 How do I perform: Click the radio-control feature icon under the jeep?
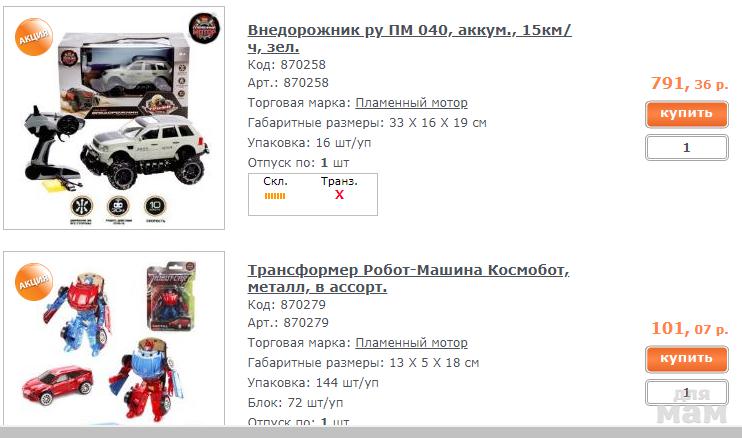point(118,206)
